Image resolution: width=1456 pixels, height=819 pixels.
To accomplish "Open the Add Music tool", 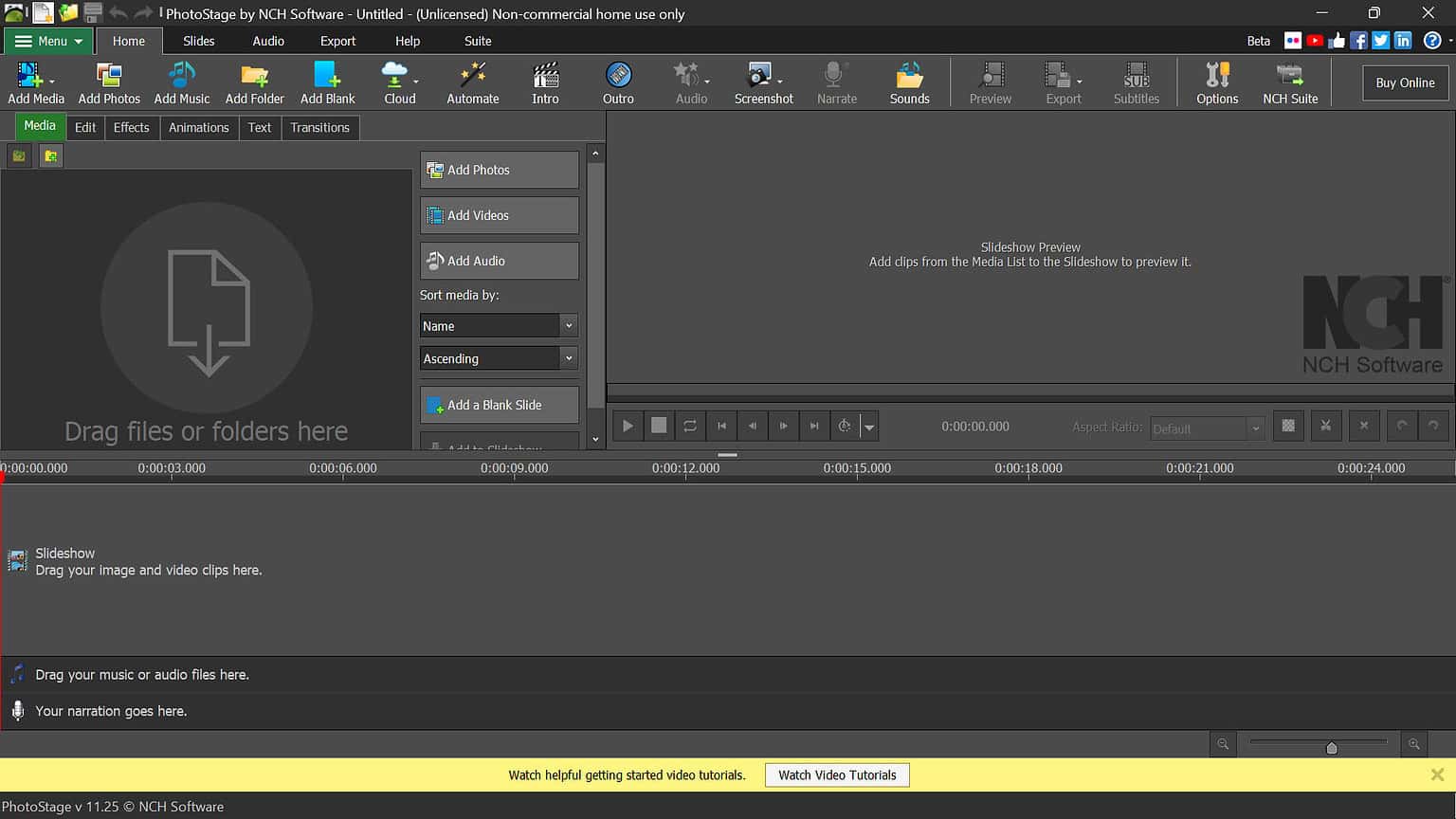I will [x=181, y=82].
